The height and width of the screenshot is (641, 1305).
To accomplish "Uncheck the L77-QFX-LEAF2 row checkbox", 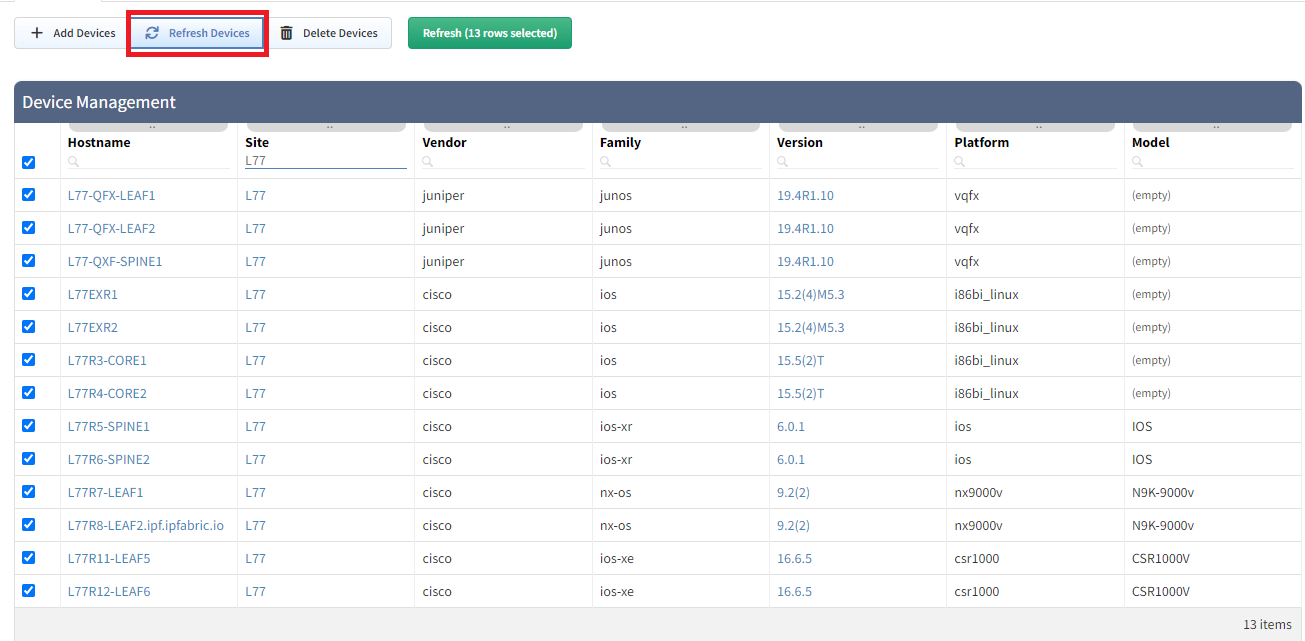I will coord(28,228).
